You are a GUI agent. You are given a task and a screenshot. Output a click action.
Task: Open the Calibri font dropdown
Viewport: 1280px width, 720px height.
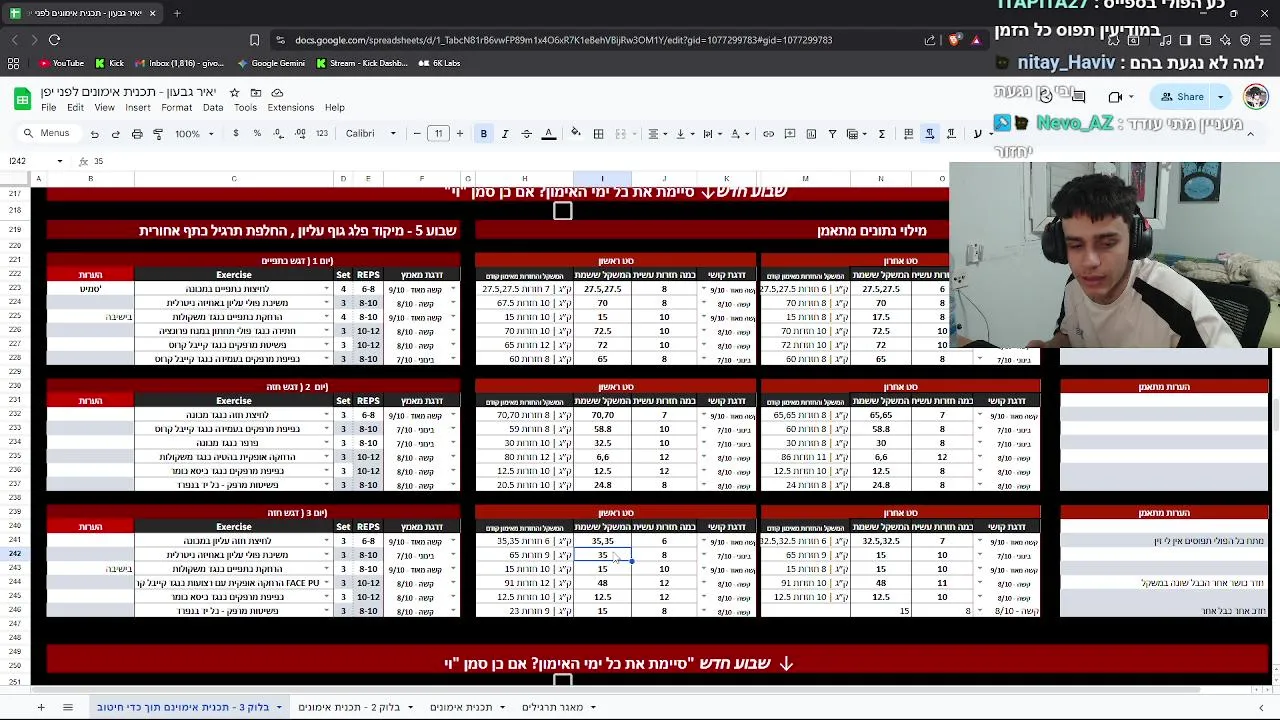point(371,134)
